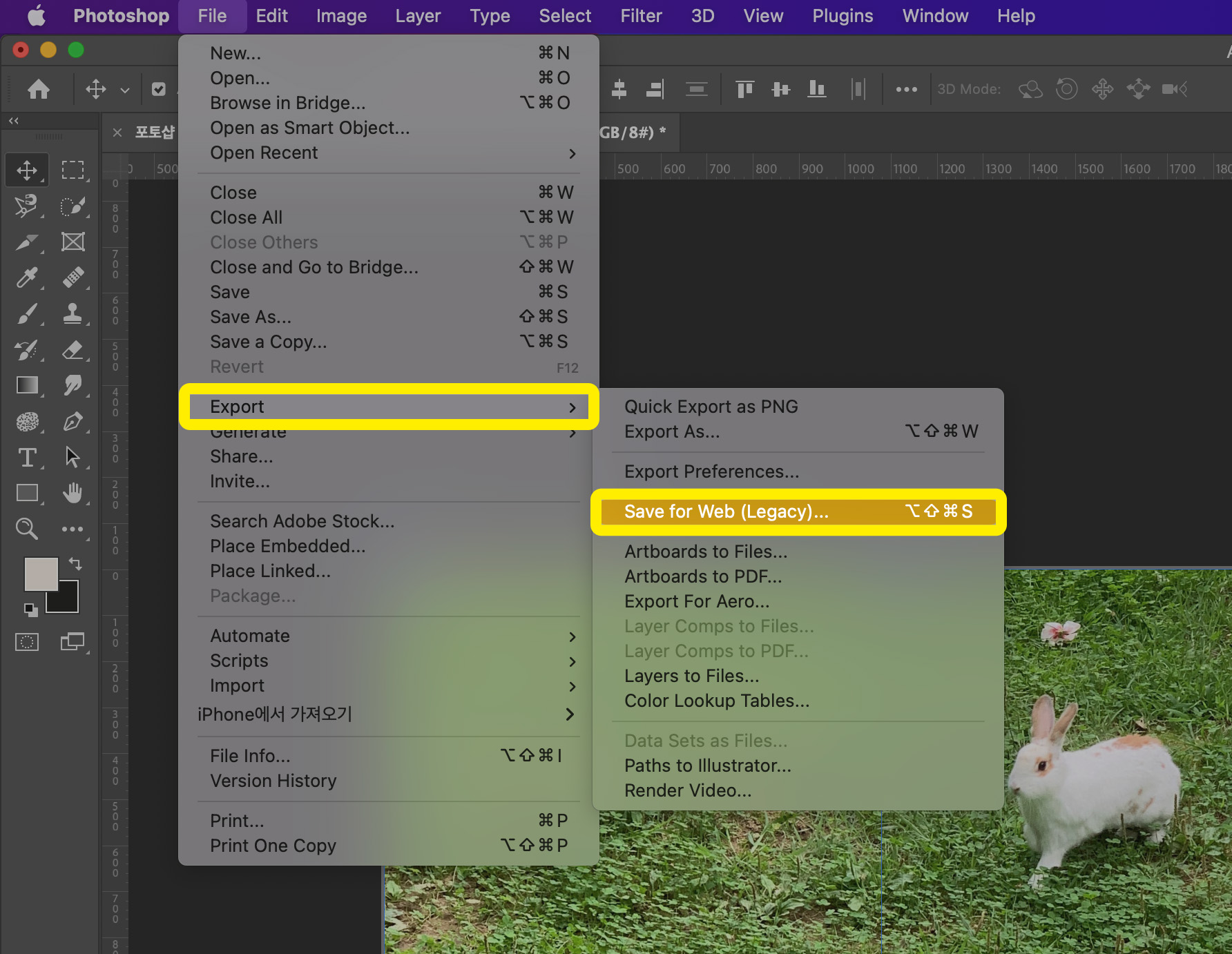The width and height of the screenshot is (1232, 954).
Task: Align vertical centers icon in options bar
Action: (781, 89)
